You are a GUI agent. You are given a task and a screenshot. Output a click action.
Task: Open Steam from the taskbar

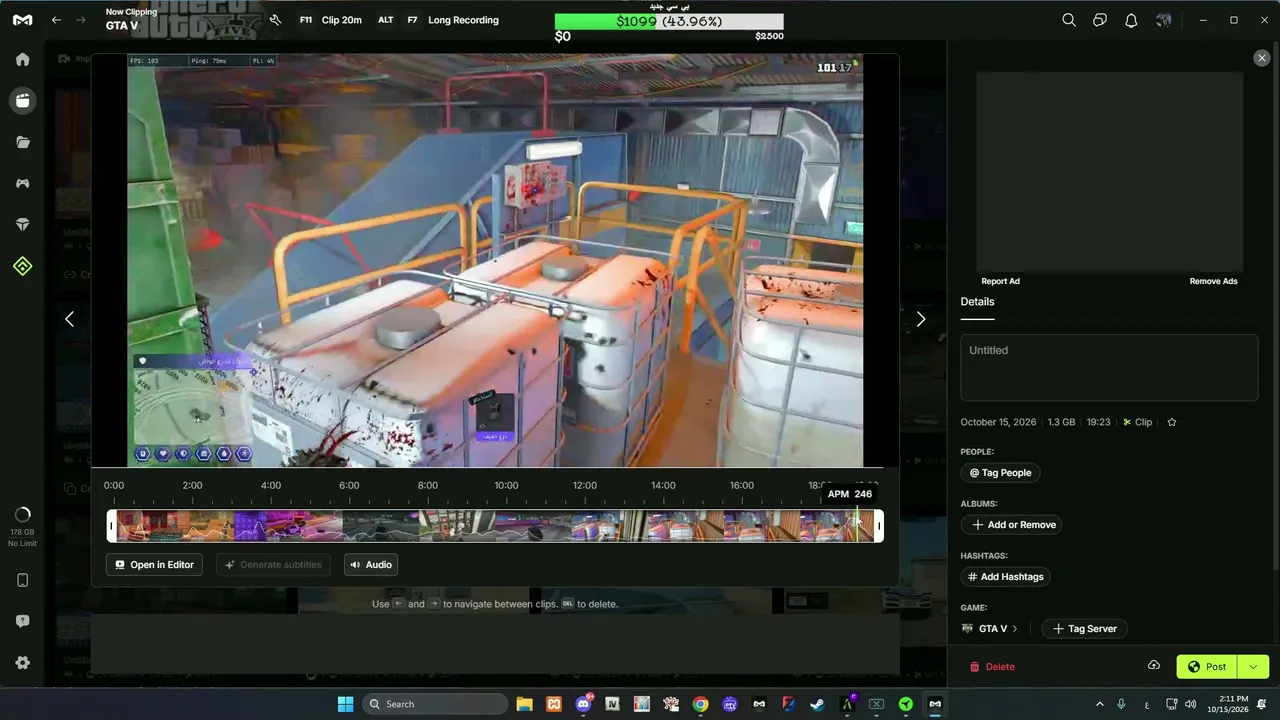[x=818, y=704]
